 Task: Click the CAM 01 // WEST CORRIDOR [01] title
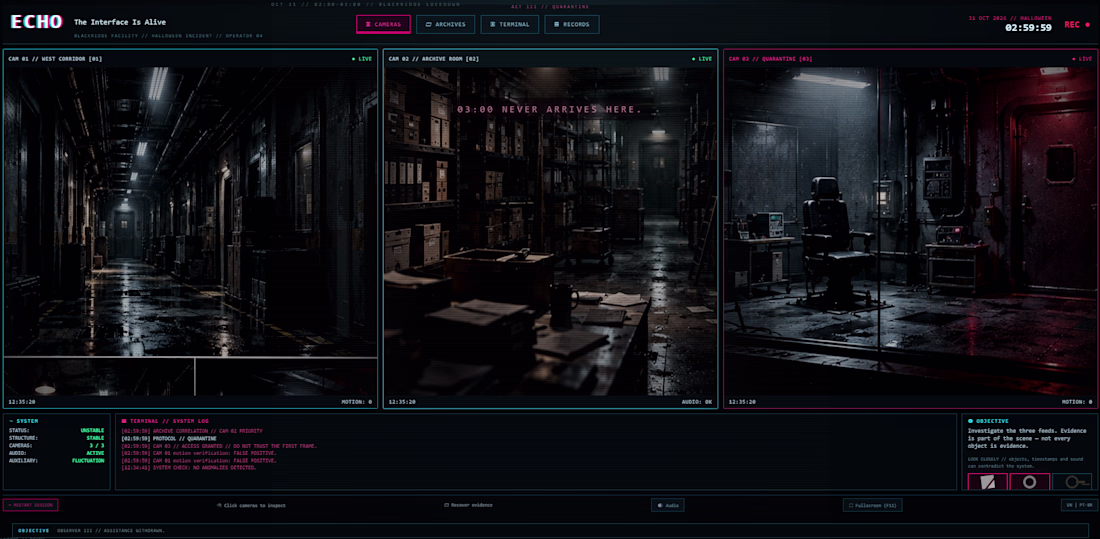(55, 59)
